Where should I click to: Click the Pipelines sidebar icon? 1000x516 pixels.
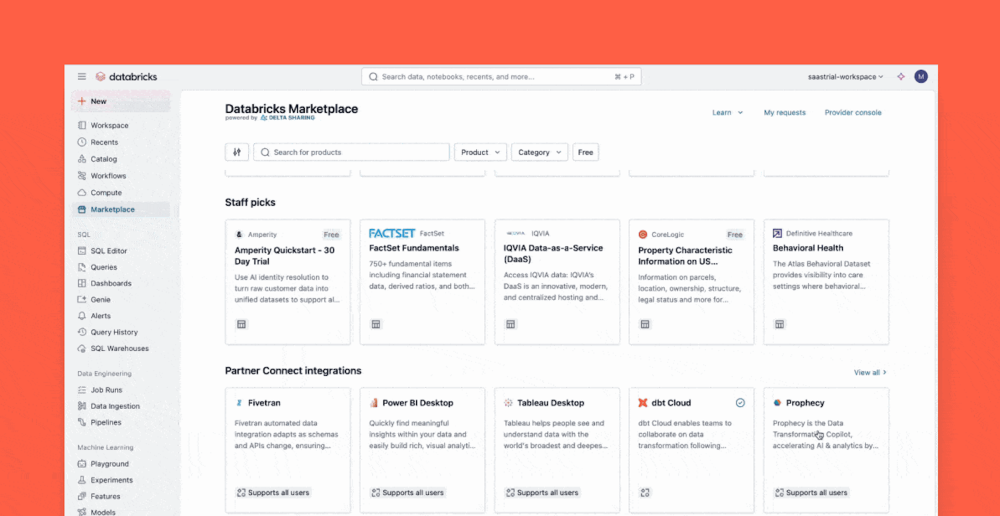(x=82, y=422)
